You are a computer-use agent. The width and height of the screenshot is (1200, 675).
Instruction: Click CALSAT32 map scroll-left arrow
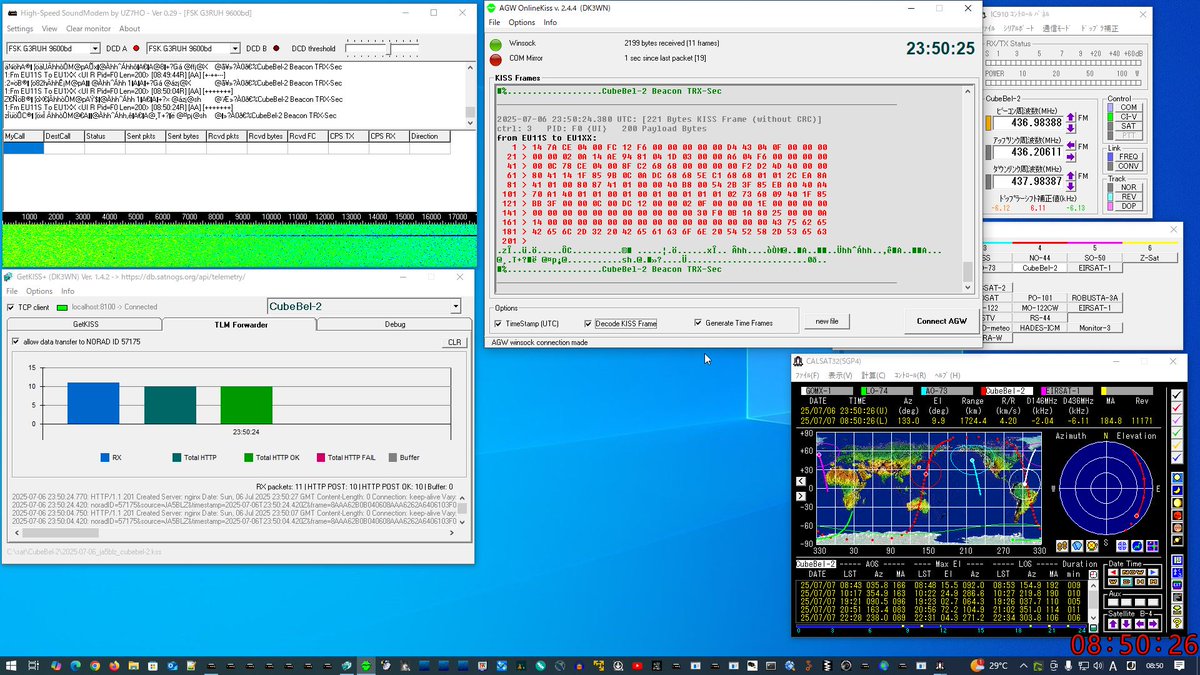pos(801,481)
